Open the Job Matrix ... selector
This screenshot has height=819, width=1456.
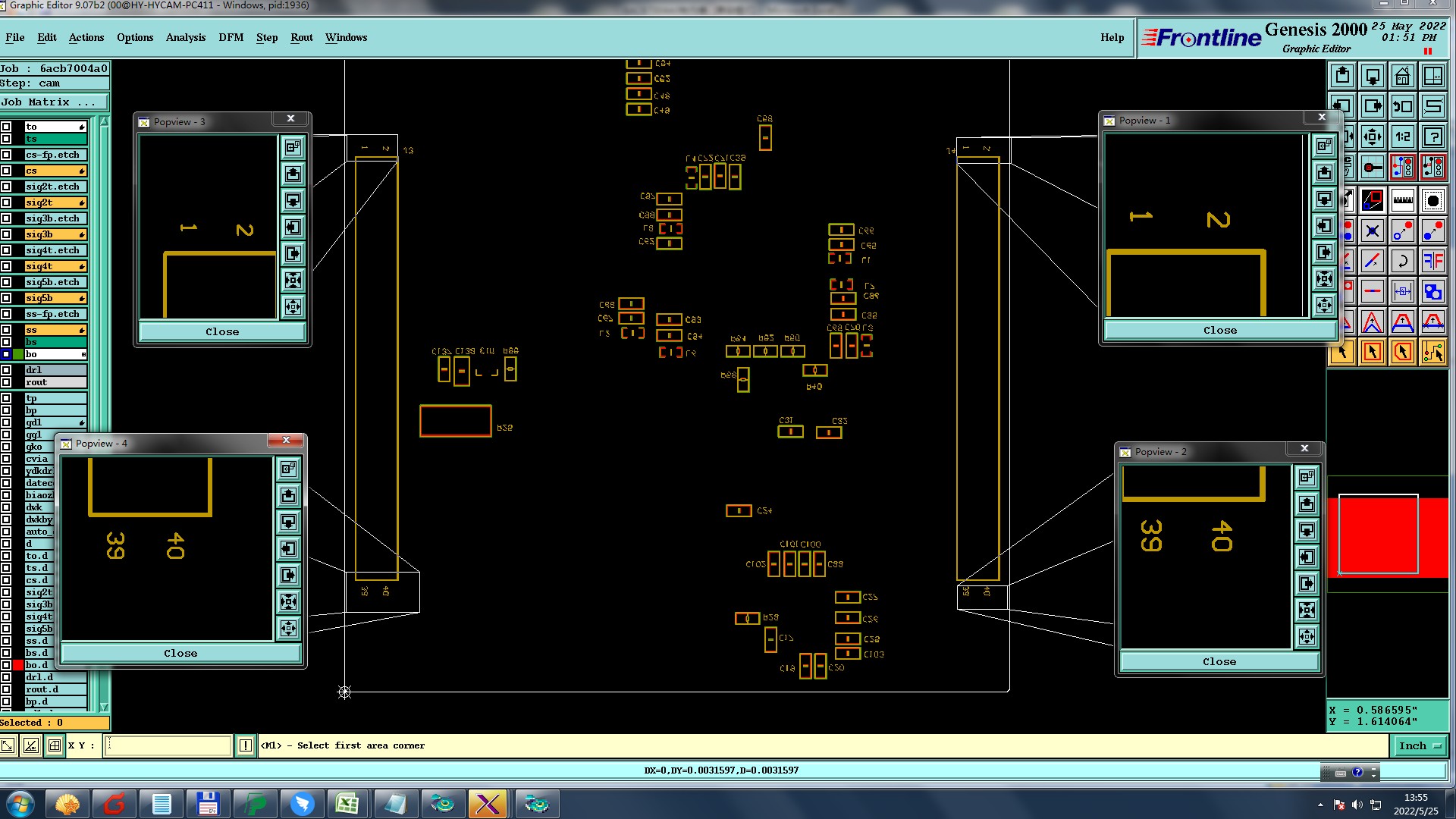(x=54, y=102)
